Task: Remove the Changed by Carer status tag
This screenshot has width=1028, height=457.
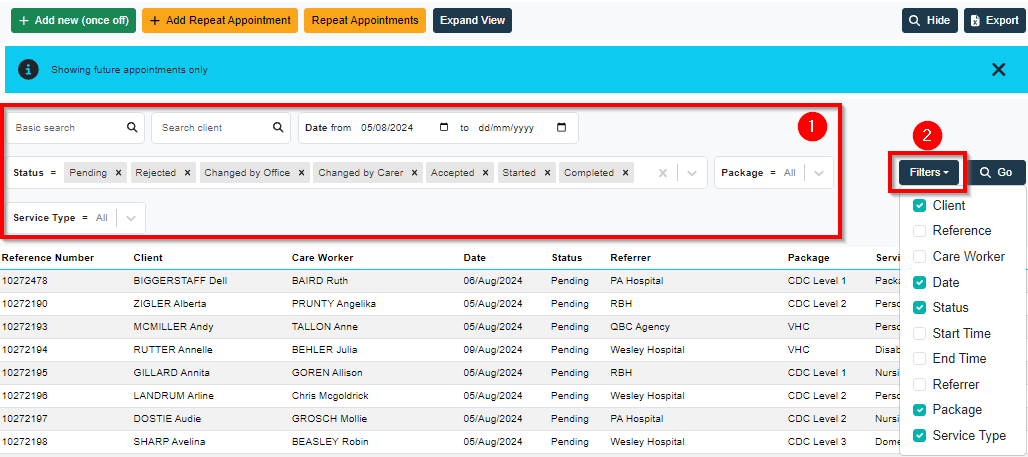Action: click(x=414, y=173)
